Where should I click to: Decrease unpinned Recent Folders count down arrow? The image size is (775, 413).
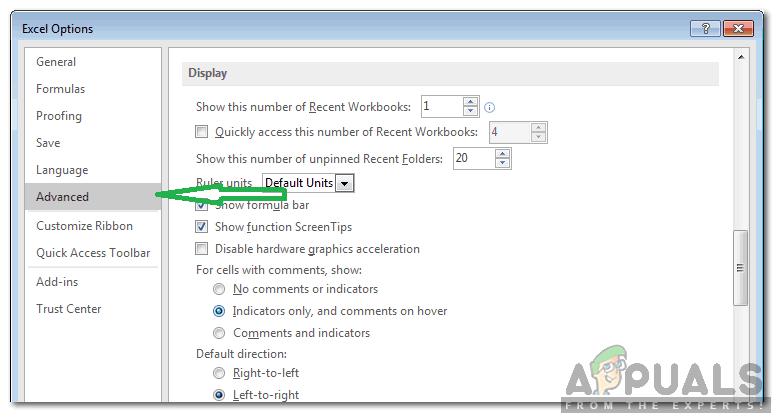click(x=503, y=163)
